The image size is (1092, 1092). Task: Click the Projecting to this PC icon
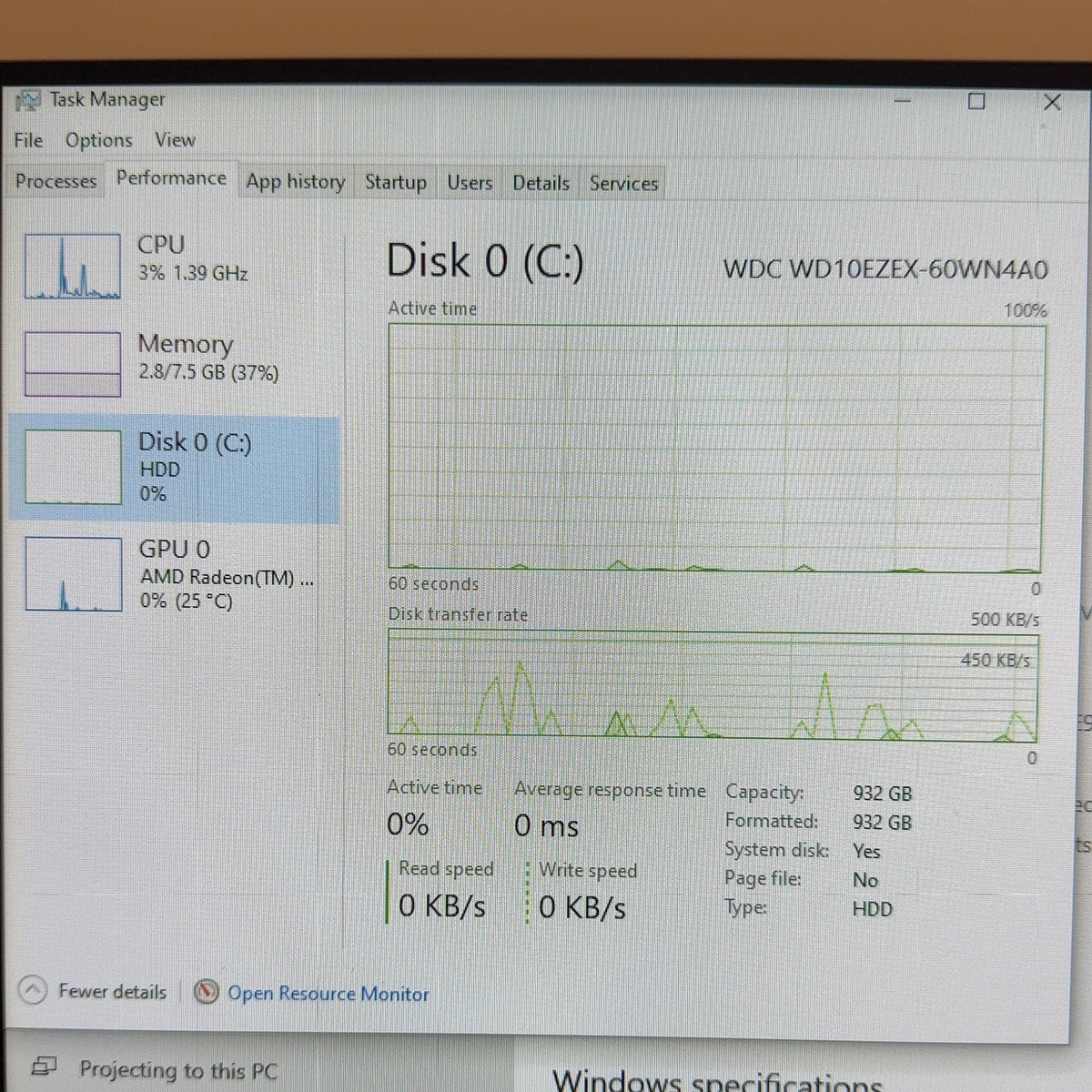pos(44,1067)
